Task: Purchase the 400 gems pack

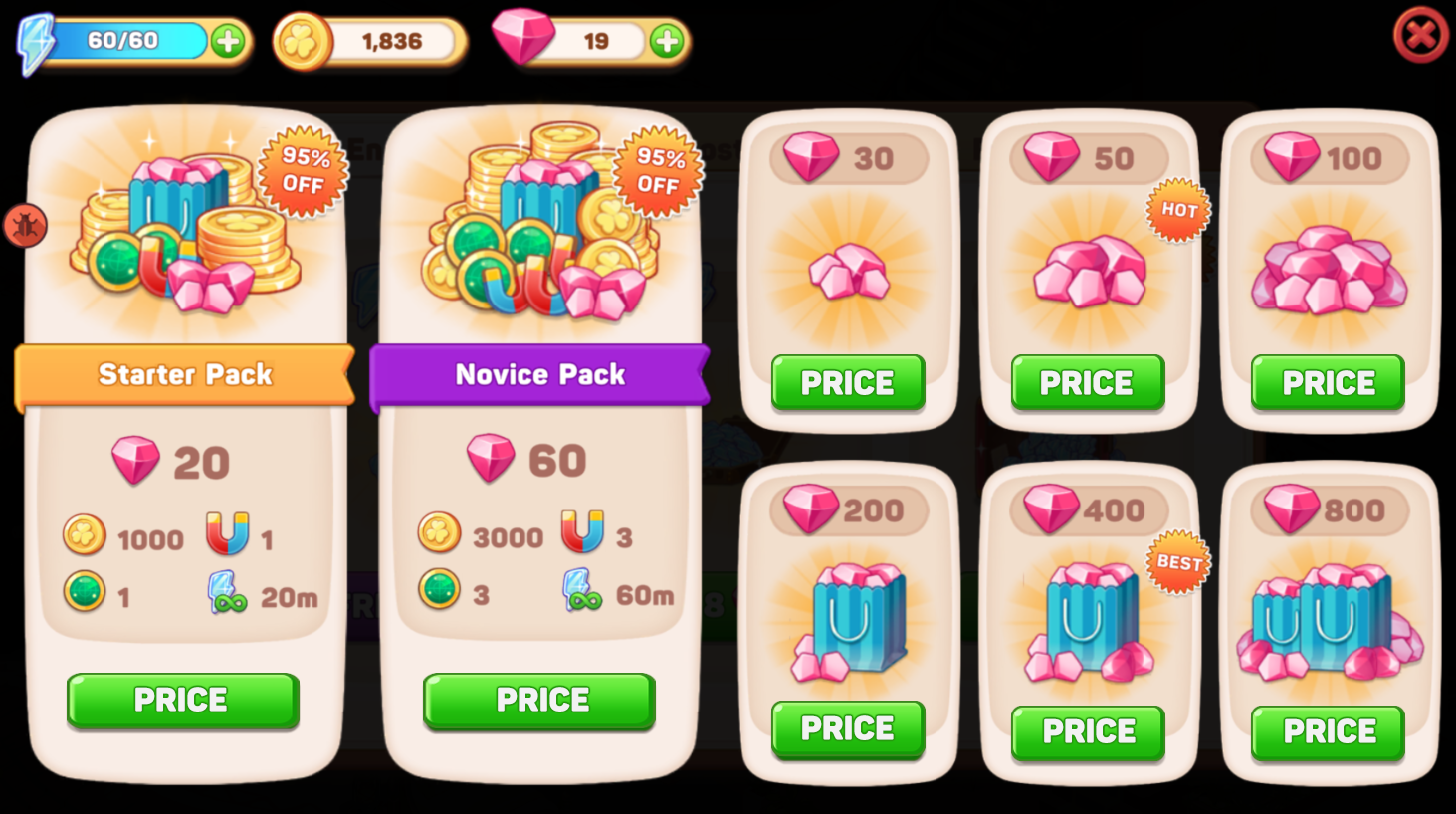Action: pos(1088,732)
